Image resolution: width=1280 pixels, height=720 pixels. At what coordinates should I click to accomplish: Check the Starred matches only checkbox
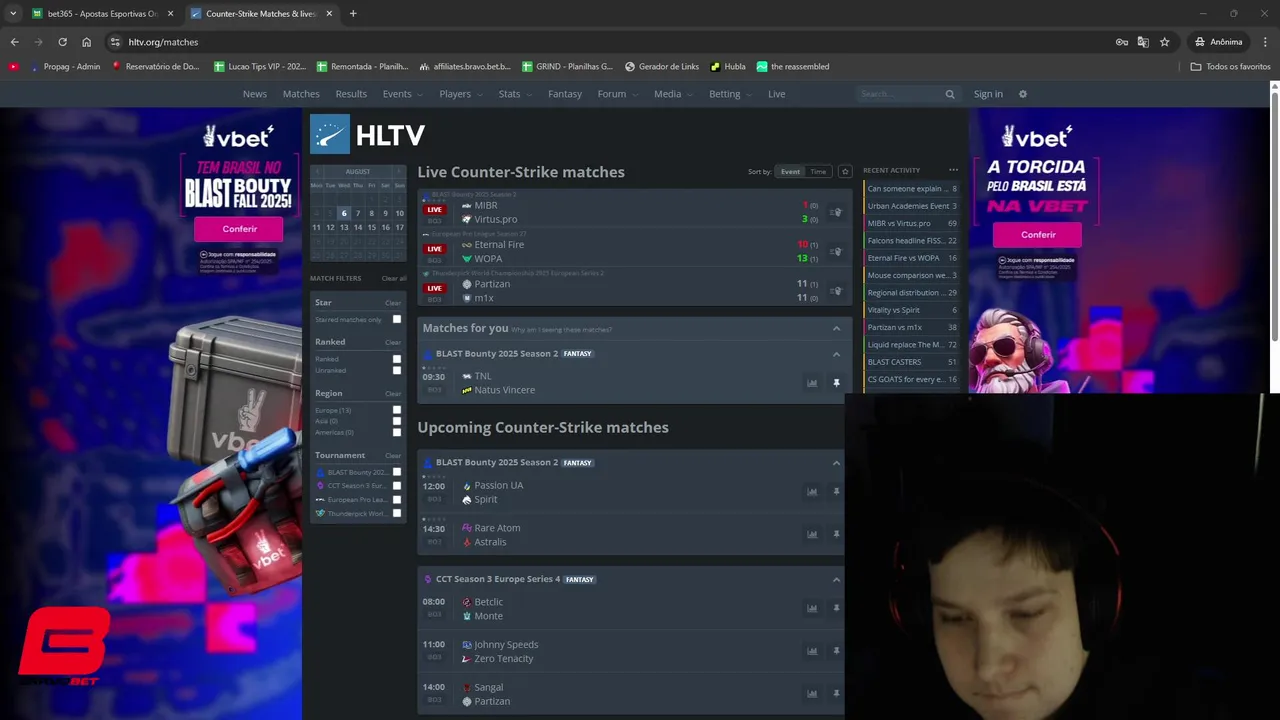[x=397, y=319]
